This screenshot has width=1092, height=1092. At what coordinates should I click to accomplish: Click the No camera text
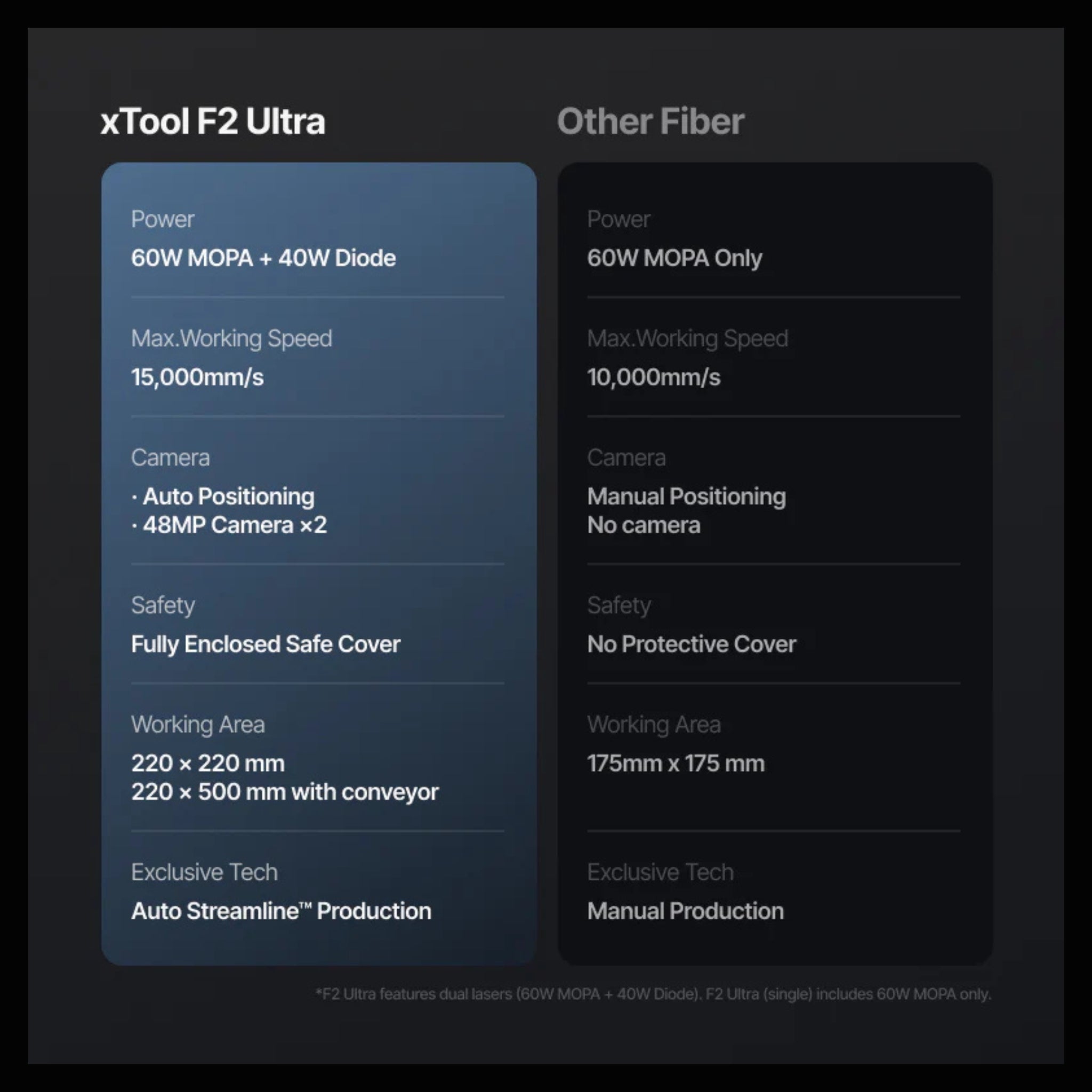[644, 525]
